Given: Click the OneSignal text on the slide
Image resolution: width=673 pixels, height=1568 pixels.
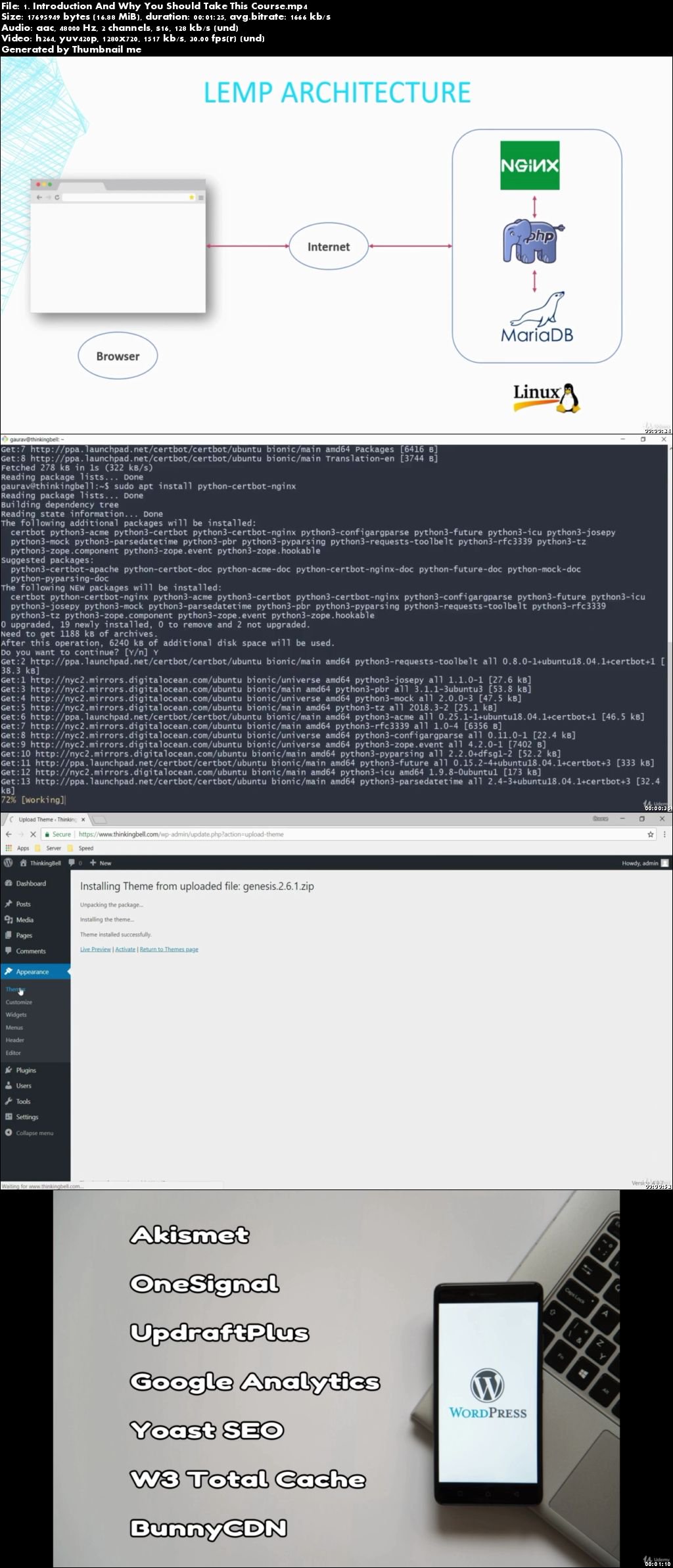Looking at the screenshot, I should [204, 1285].
